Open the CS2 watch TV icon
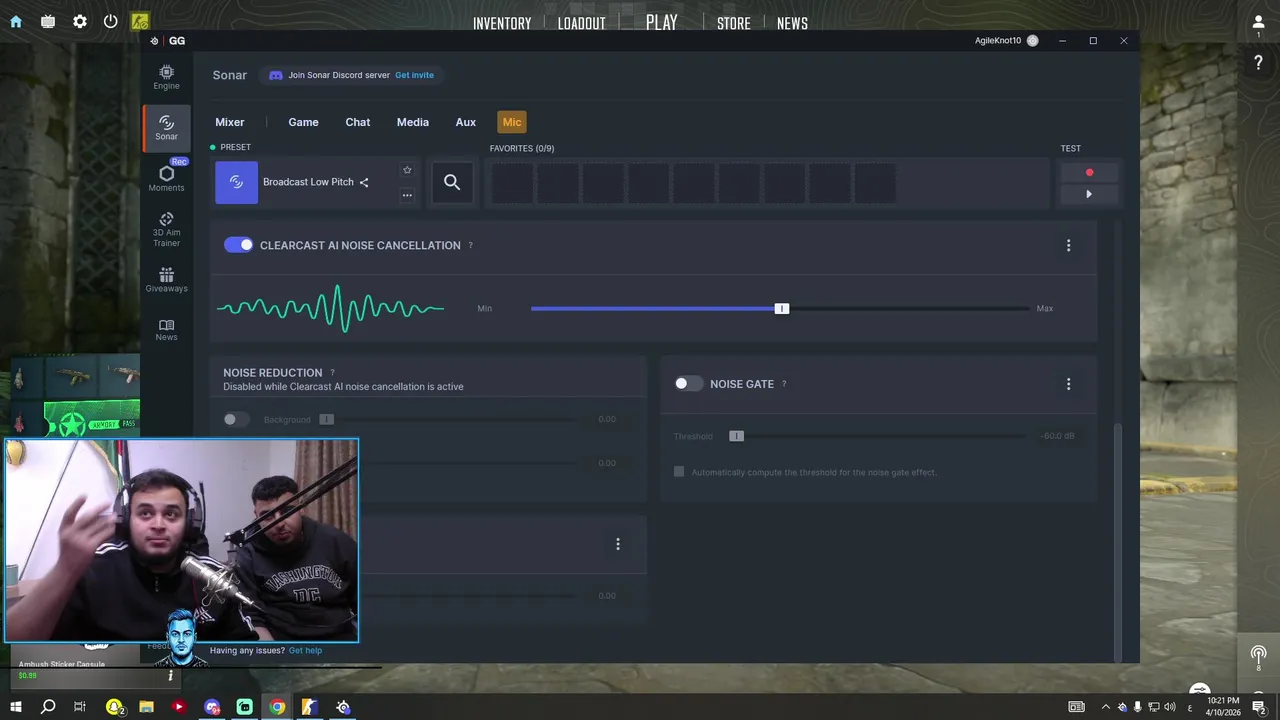 pyautogui.click(x=48, y=21)
